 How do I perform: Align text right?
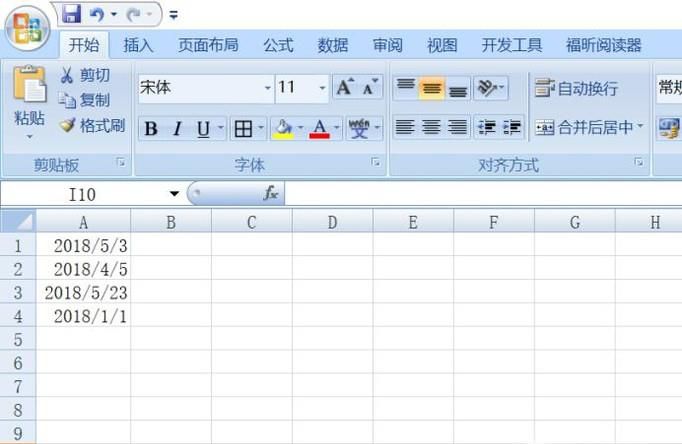(458, 127)
